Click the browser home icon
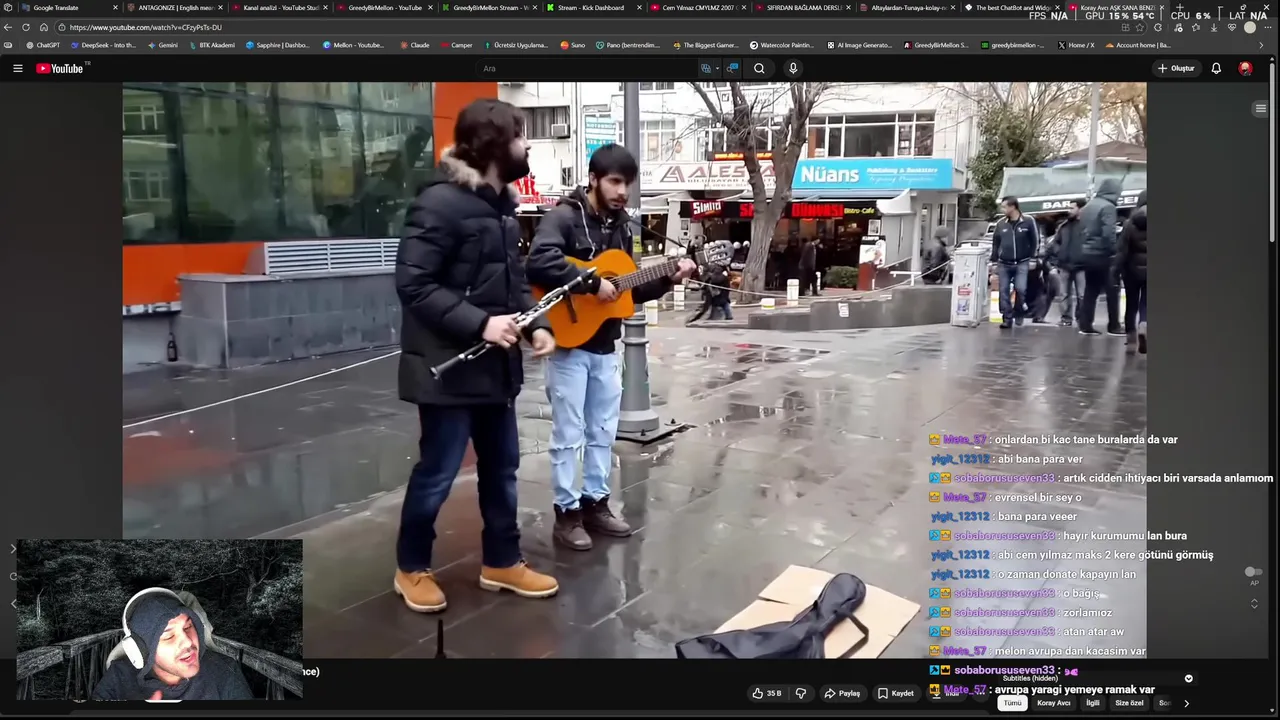Image resolution: width=1280 pixels, height=720 pixels. [43, 27]
